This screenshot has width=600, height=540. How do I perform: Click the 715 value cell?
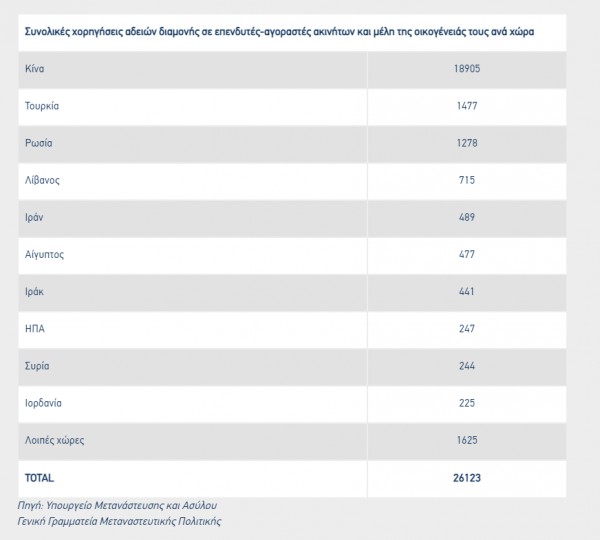[x=466, y=180]
